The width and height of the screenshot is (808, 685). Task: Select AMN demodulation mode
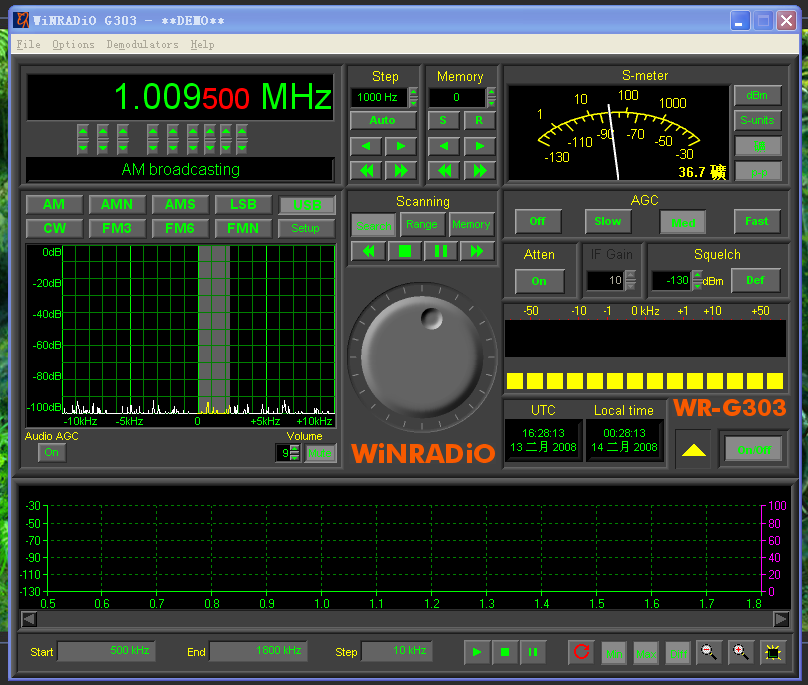click(x=117, y=205)
